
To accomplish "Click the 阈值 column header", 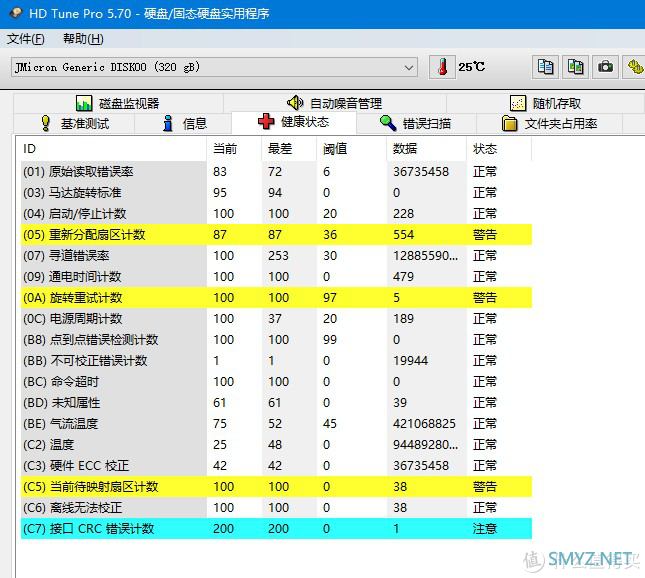I will tap(351, 149).
